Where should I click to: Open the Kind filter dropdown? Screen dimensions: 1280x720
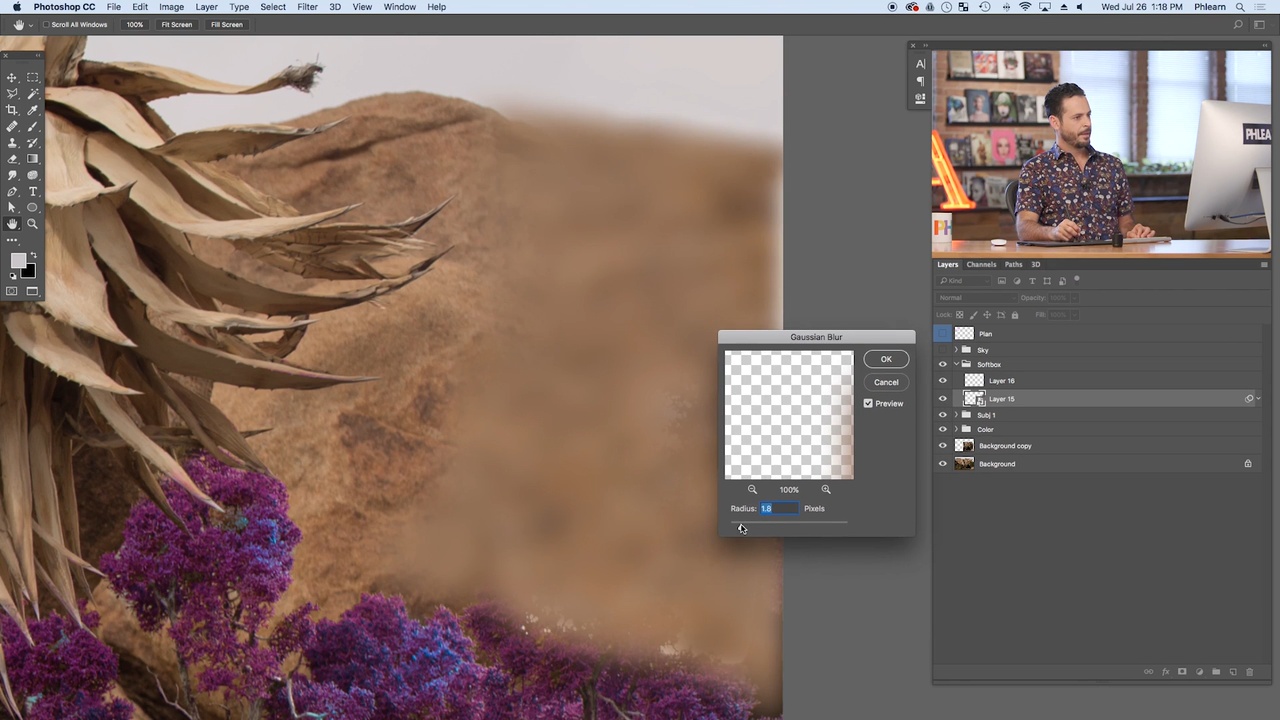(964, 281)
